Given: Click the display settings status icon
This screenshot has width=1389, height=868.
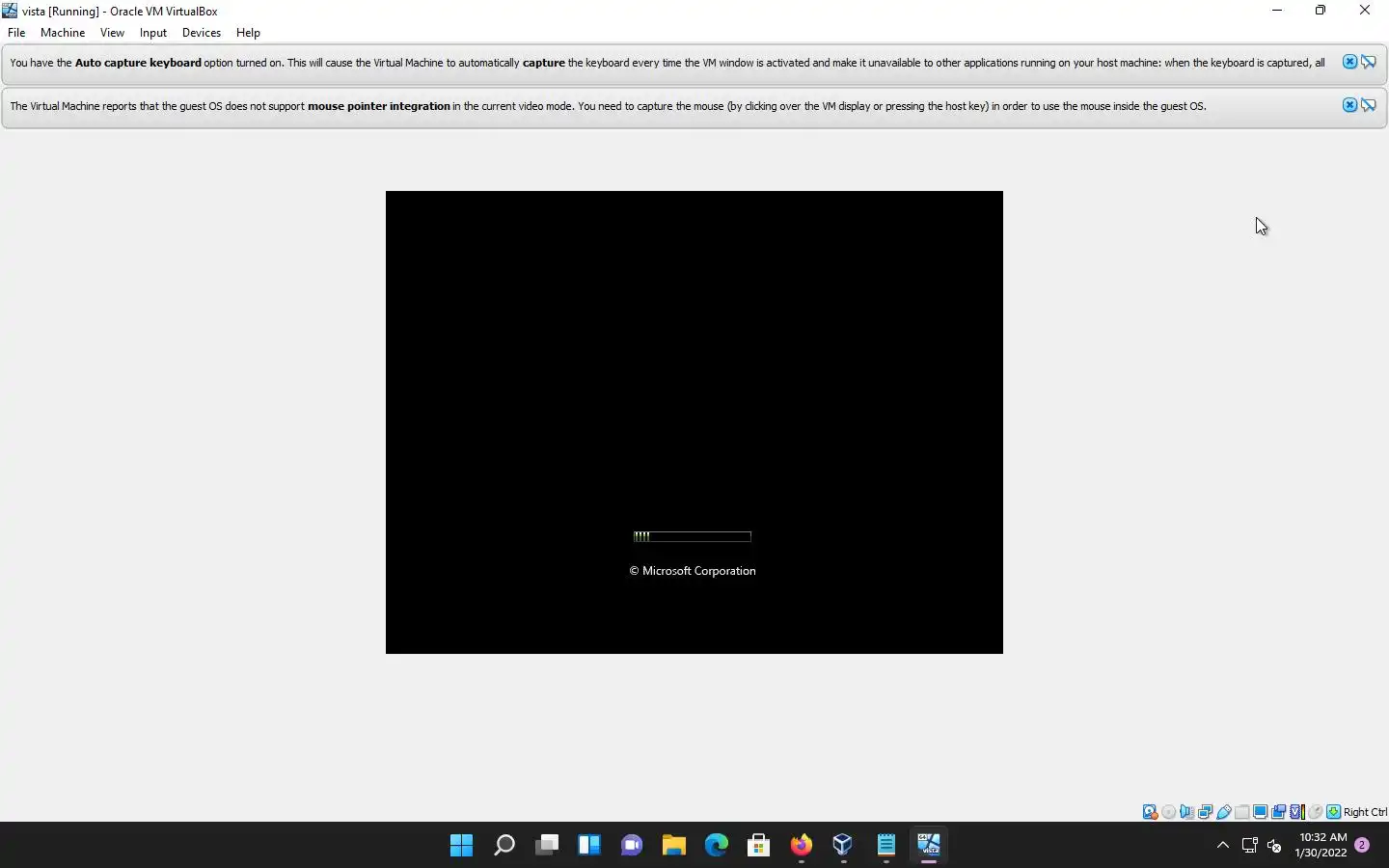Looking at the screenshot, I should pos(1260,812).
